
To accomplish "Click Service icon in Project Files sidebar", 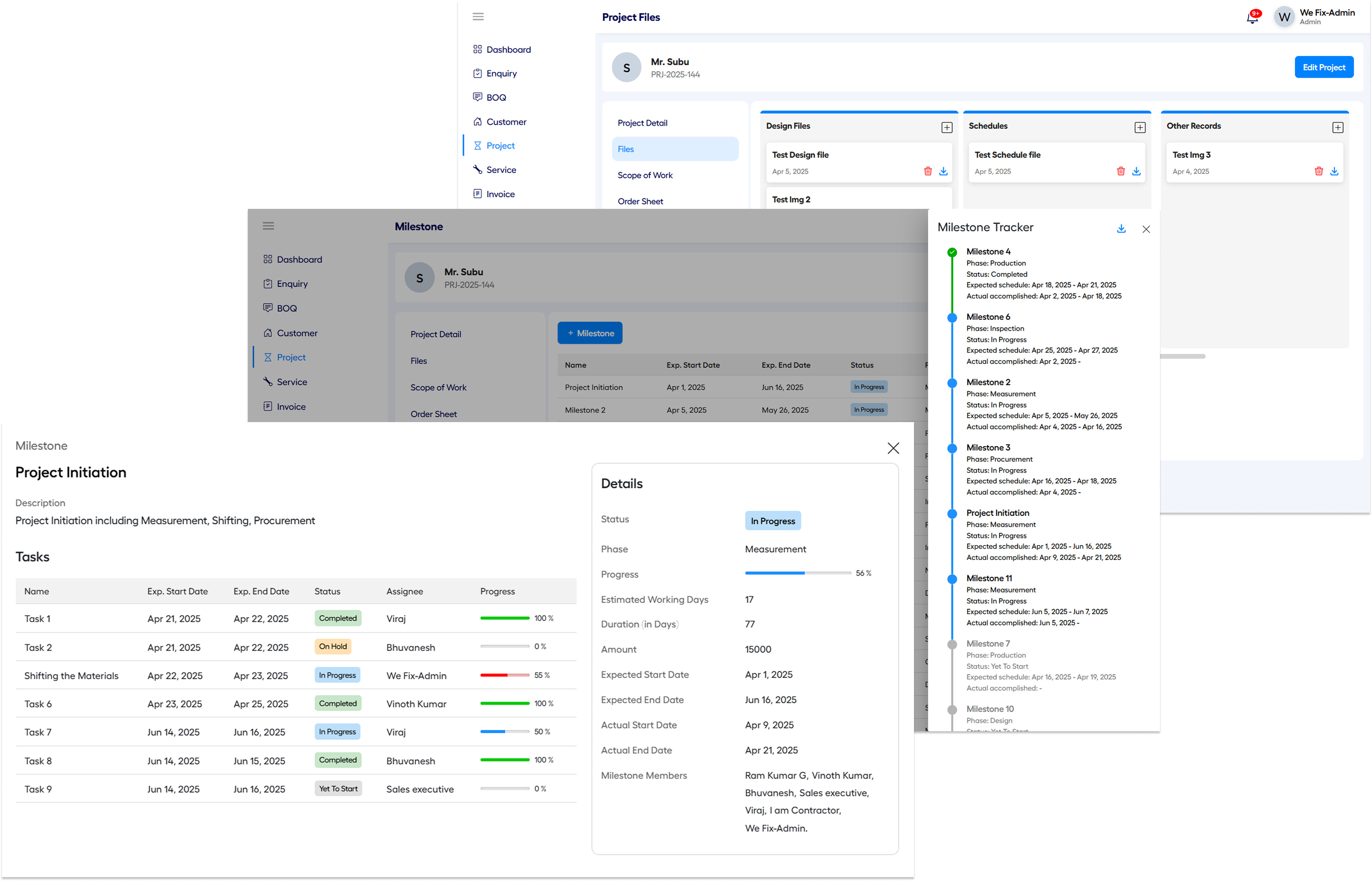I will (x=477, y=169).
